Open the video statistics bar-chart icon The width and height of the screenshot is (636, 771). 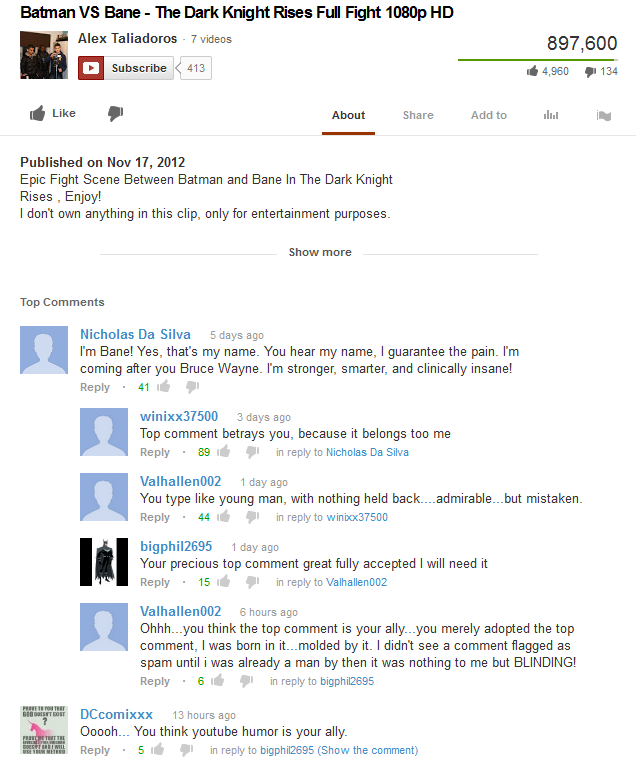[x=551, y=115]
